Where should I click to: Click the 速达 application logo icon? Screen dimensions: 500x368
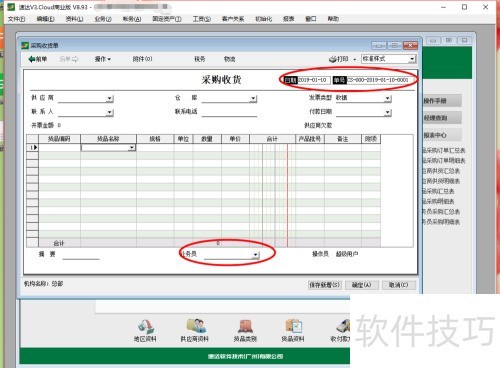[11, 7]
